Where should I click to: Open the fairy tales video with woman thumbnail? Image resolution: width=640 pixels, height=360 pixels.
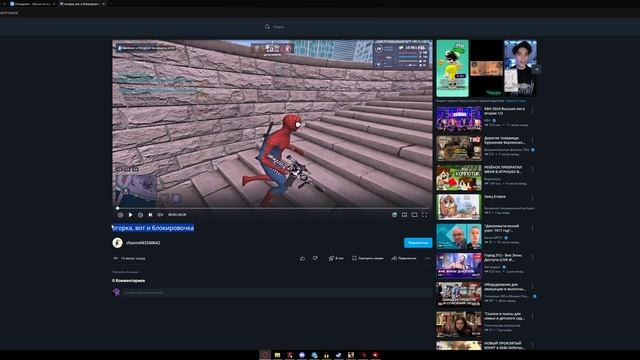(x=459, y=325)
